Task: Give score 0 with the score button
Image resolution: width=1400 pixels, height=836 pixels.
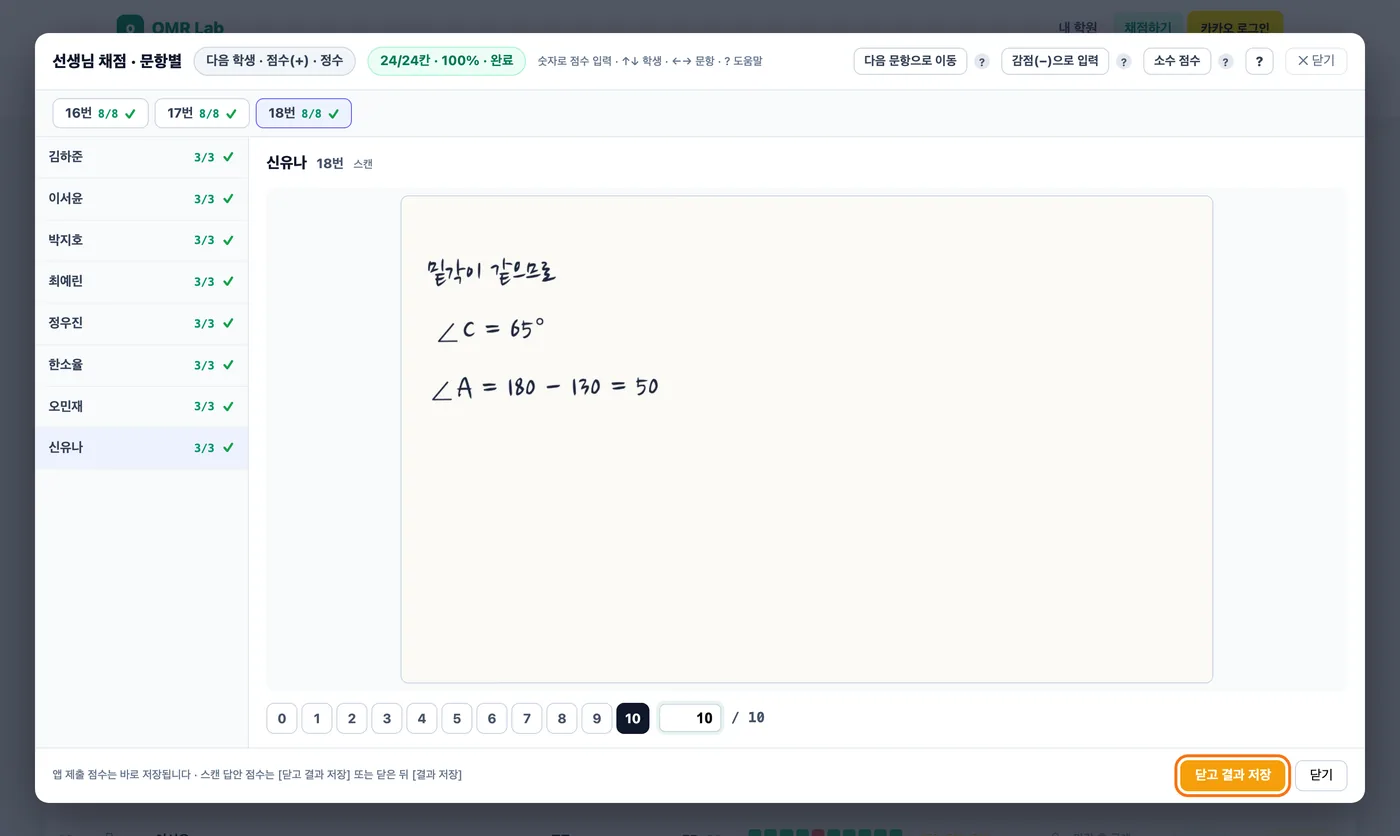Action: point(282,718)
